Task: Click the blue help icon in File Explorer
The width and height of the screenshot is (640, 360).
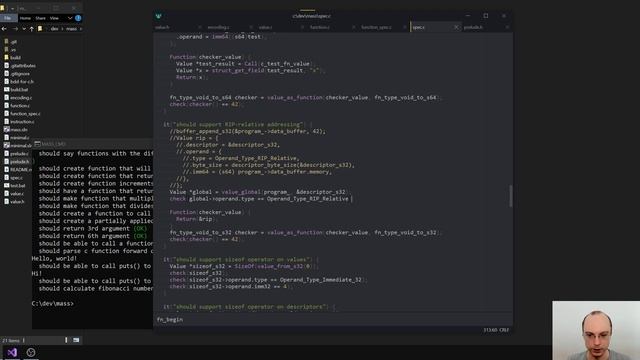Action: (78, 18)
